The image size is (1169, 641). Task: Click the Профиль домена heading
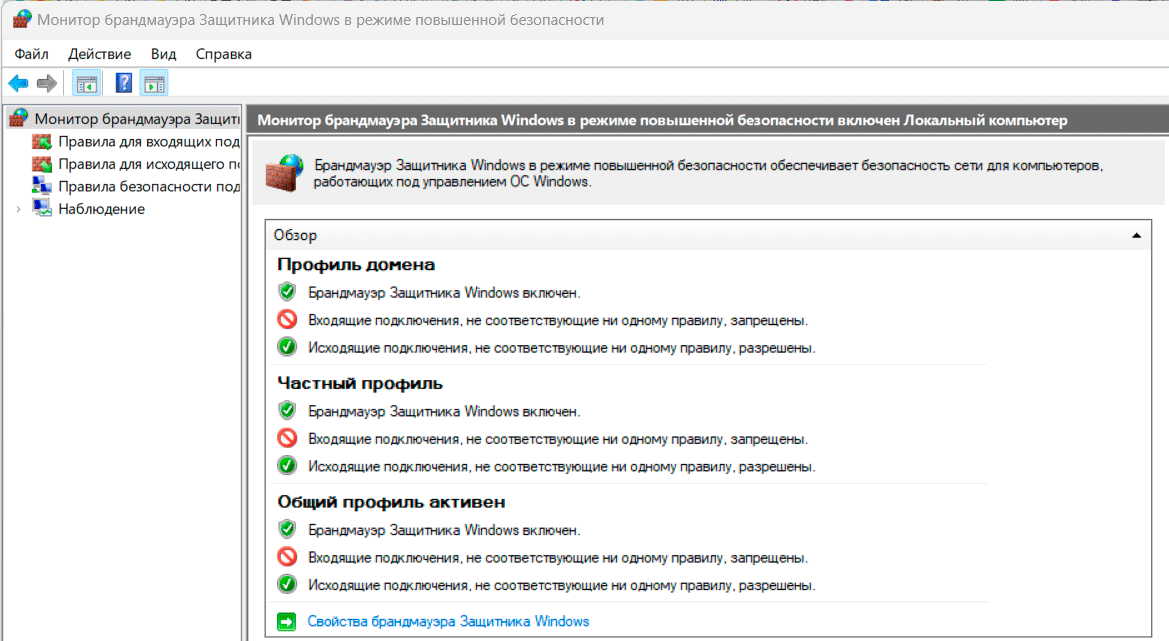356,265
